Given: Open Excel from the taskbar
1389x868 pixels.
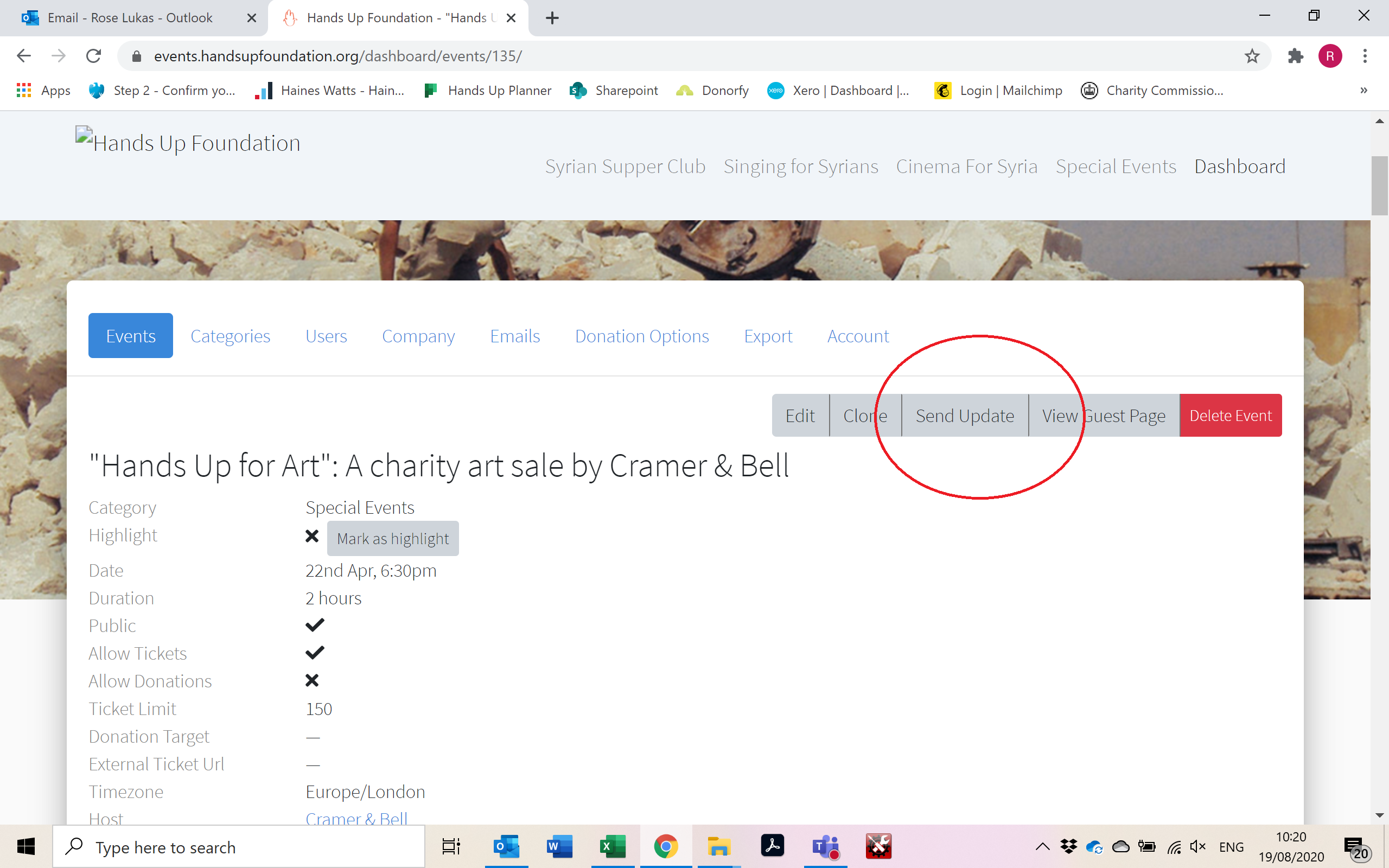Looking at the screenshot, I should point(613,846).
